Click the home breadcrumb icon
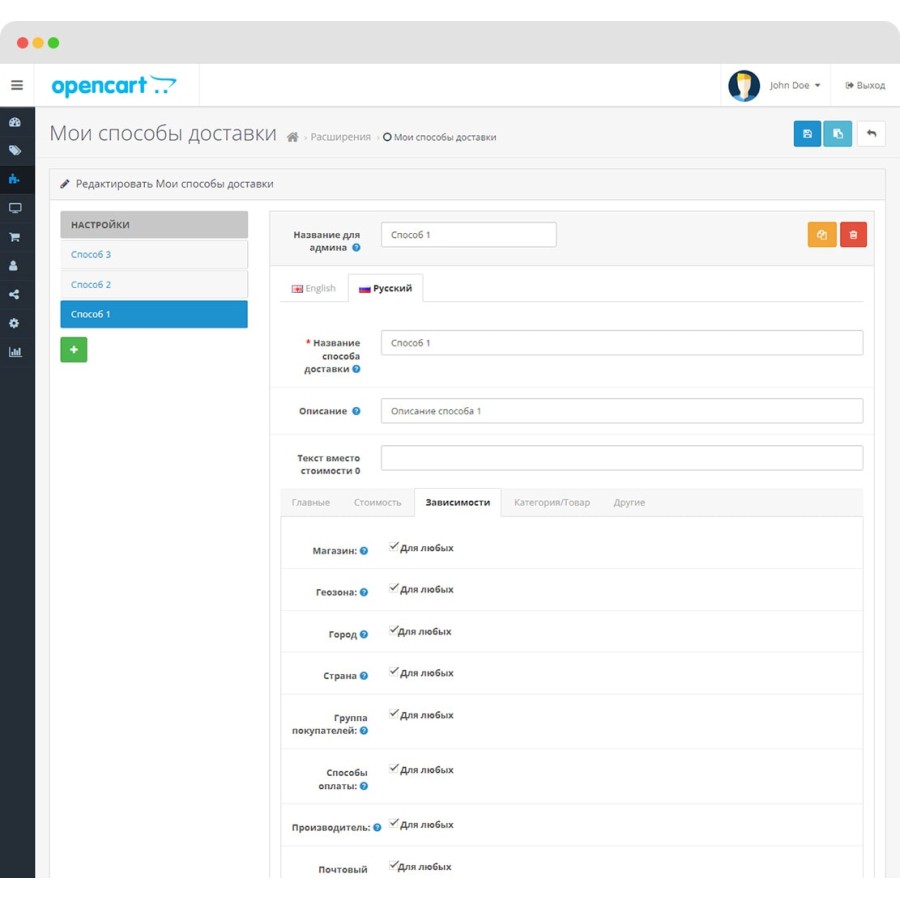 pos(293,137)
